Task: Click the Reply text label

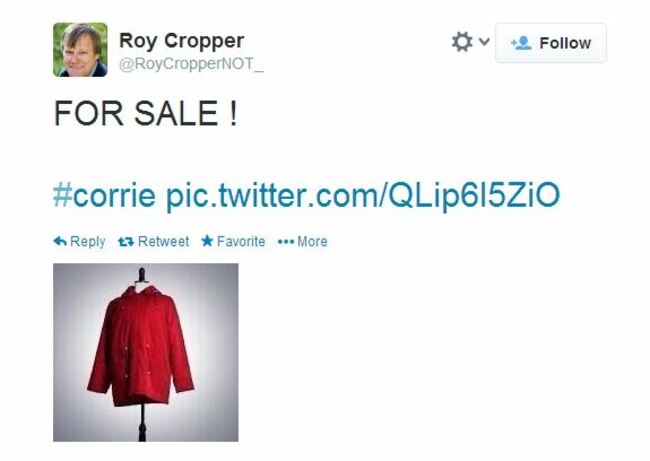Action: tap(87, 241)
